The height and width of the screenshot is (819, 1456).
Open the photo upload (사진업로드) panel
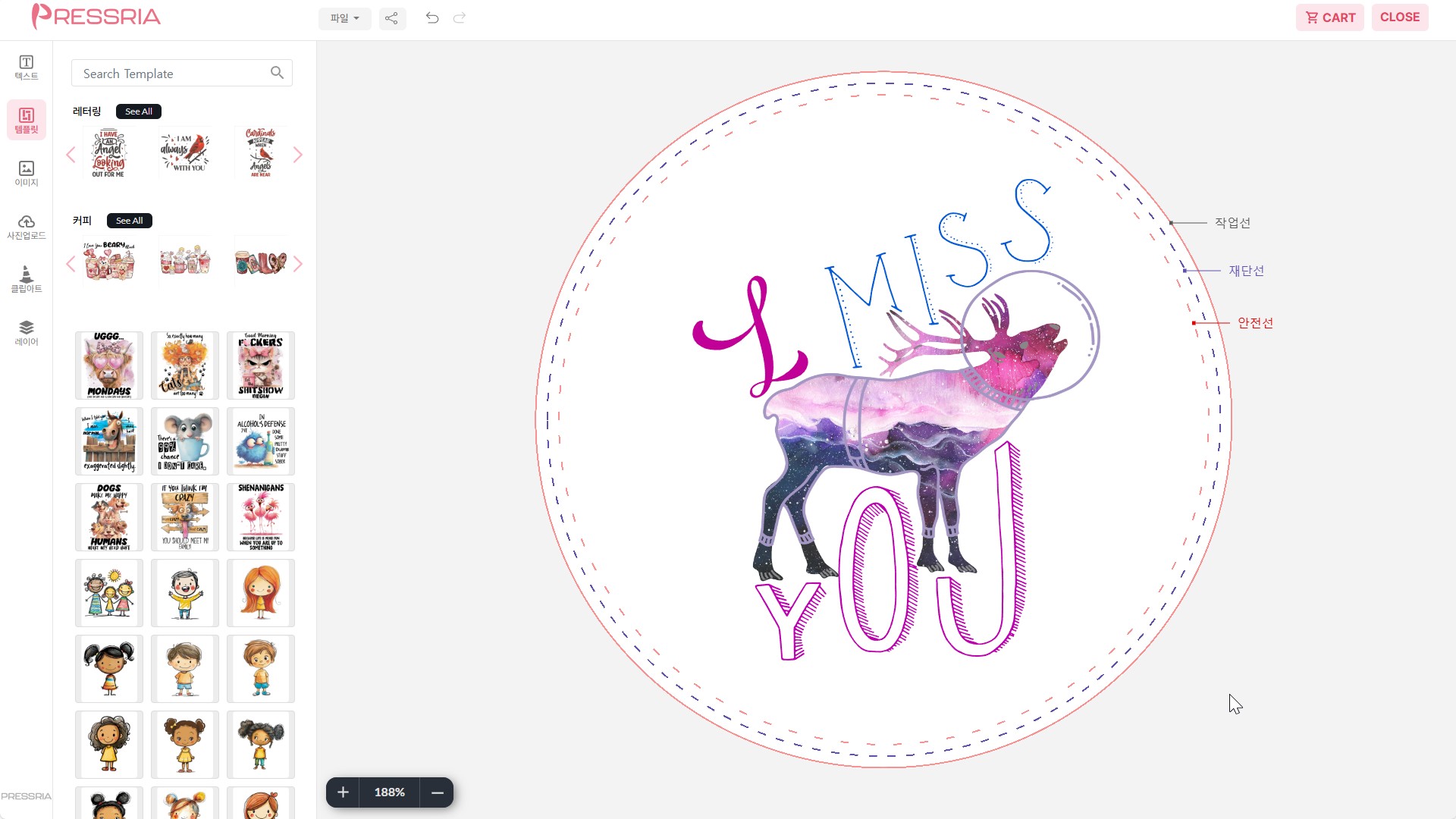coord(27,226)
